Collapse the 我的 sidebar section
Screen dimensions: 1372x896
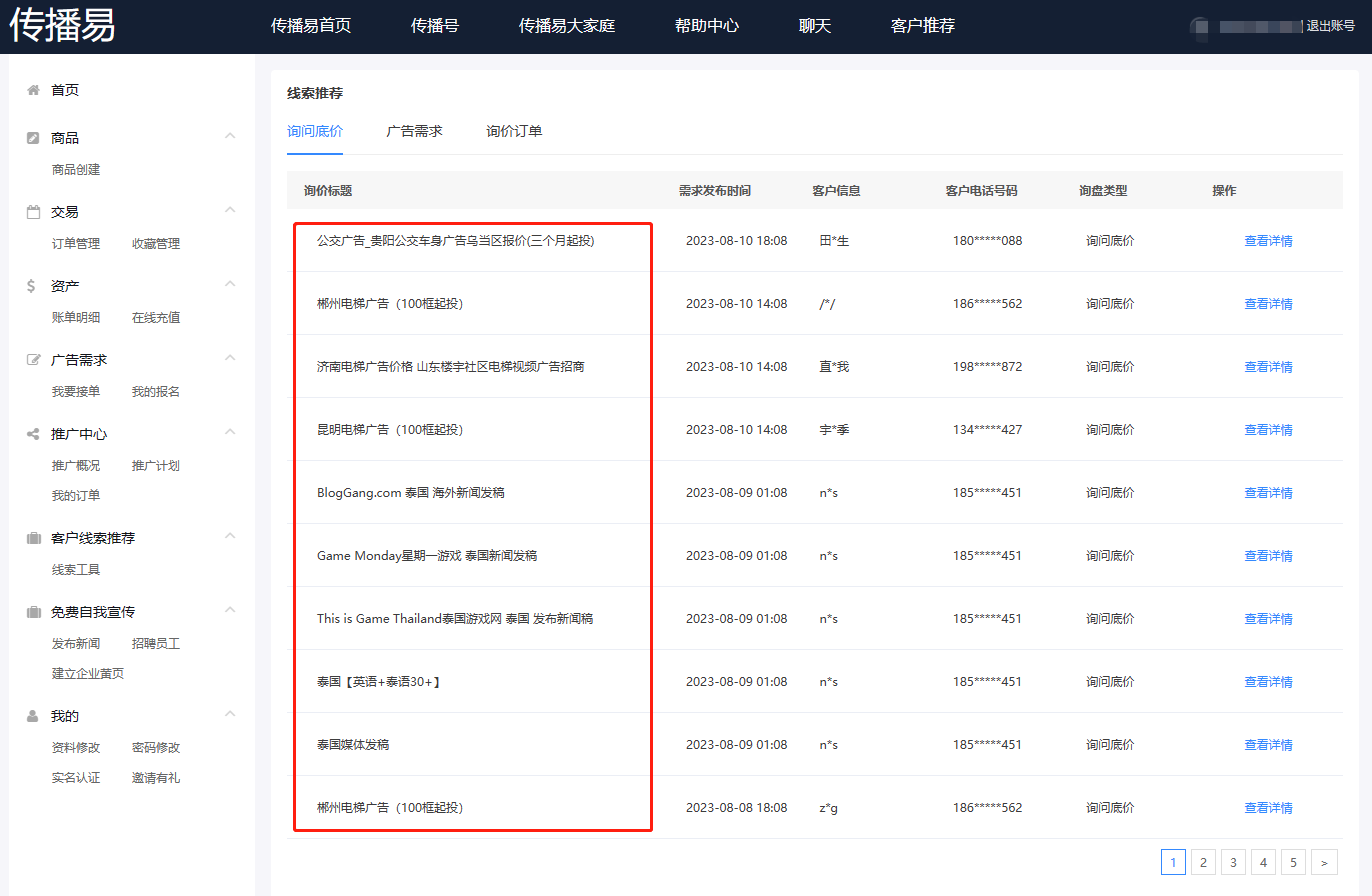point(230,714)
